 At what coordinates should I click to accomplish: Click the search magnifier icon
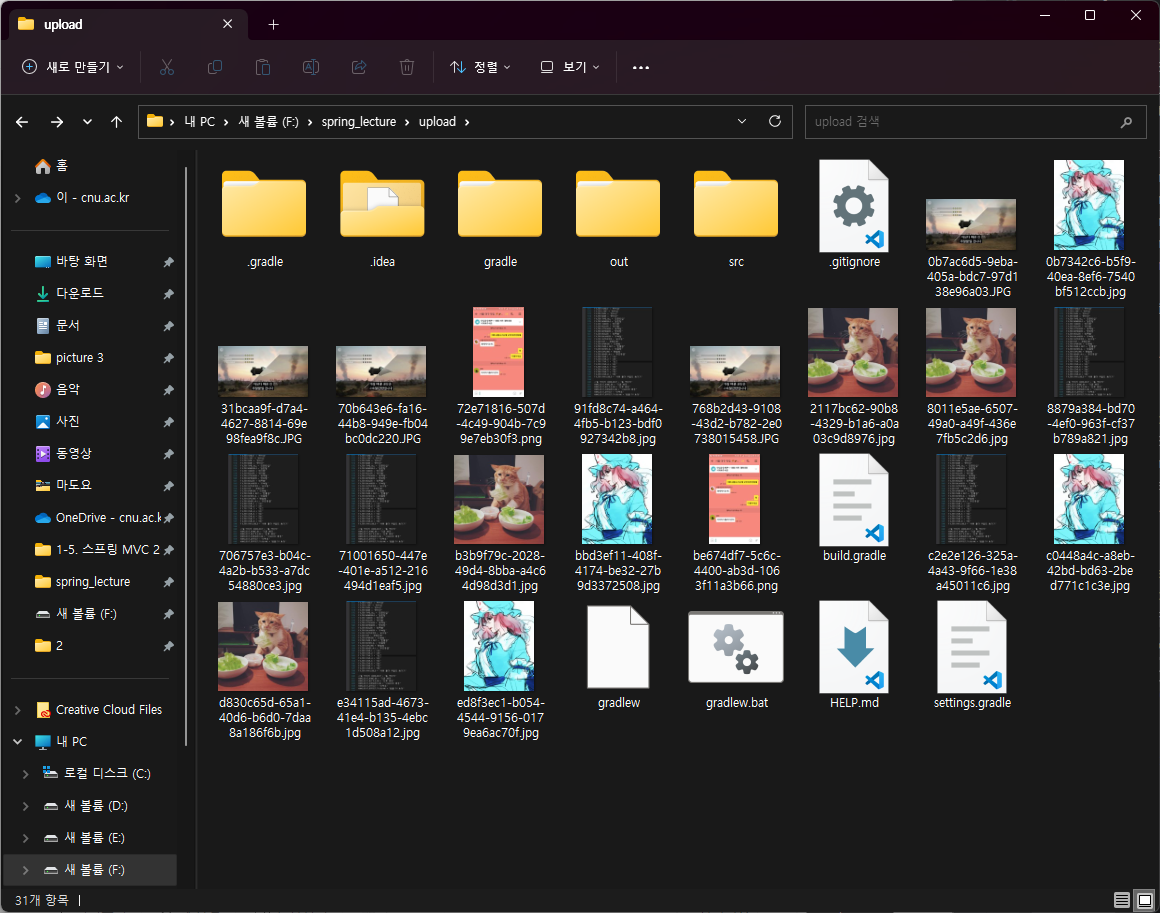1126,122
